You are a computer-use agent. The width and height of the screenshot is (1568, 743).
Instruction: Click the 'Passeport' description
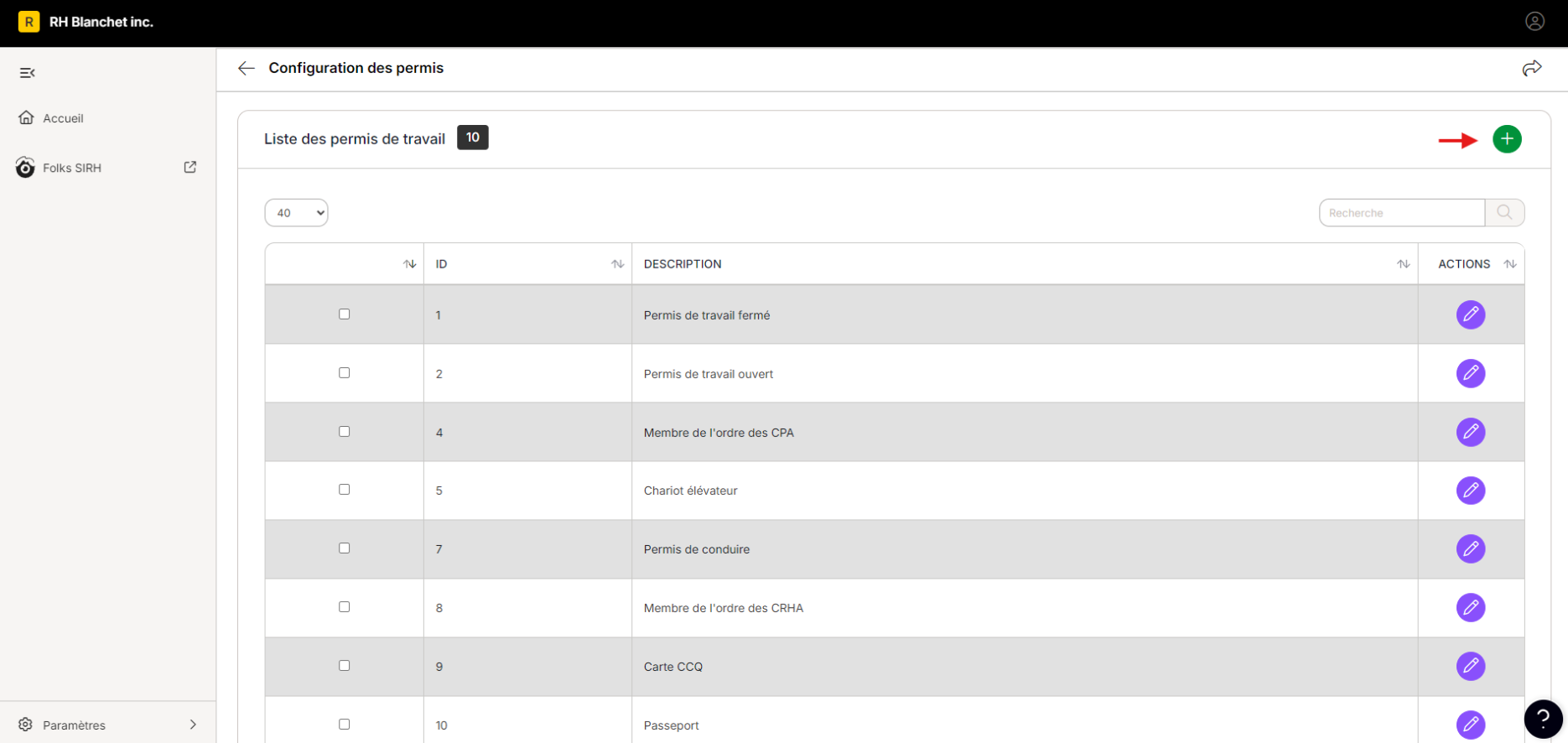[672, 725]
